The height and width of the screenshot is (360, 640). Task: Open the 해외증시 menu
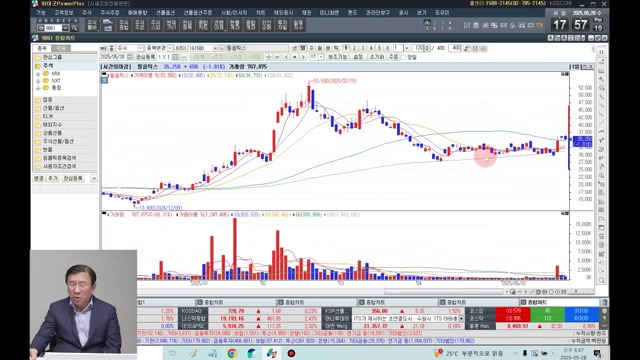[x=283, y=13]
